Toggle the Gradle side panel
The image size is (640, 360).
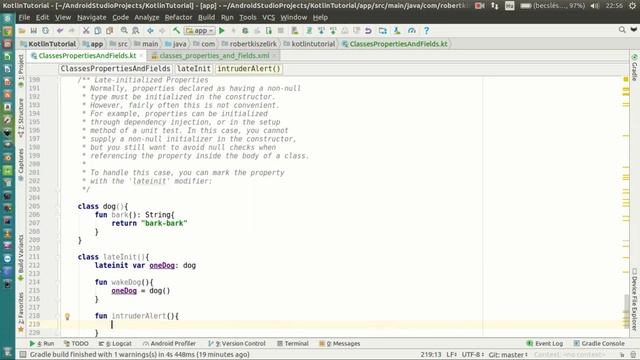point(634,67)
